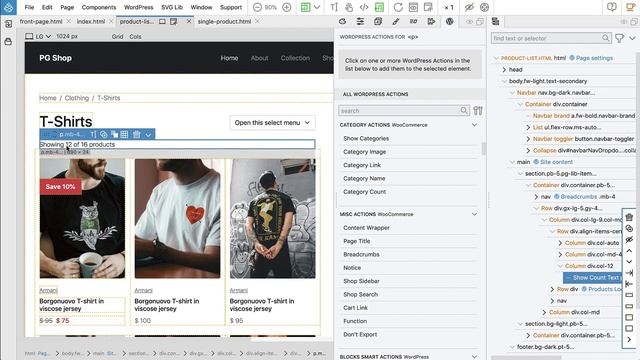Viewport: 640px width, 360px height.
Task: Open the layout view dropdown arrow
Action: pyautogui.click(x=317, y=7)
